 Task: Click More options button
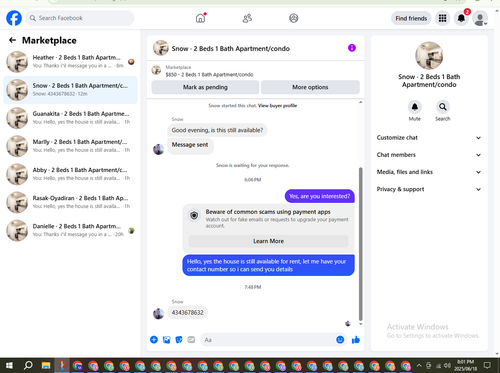point(310,87)
